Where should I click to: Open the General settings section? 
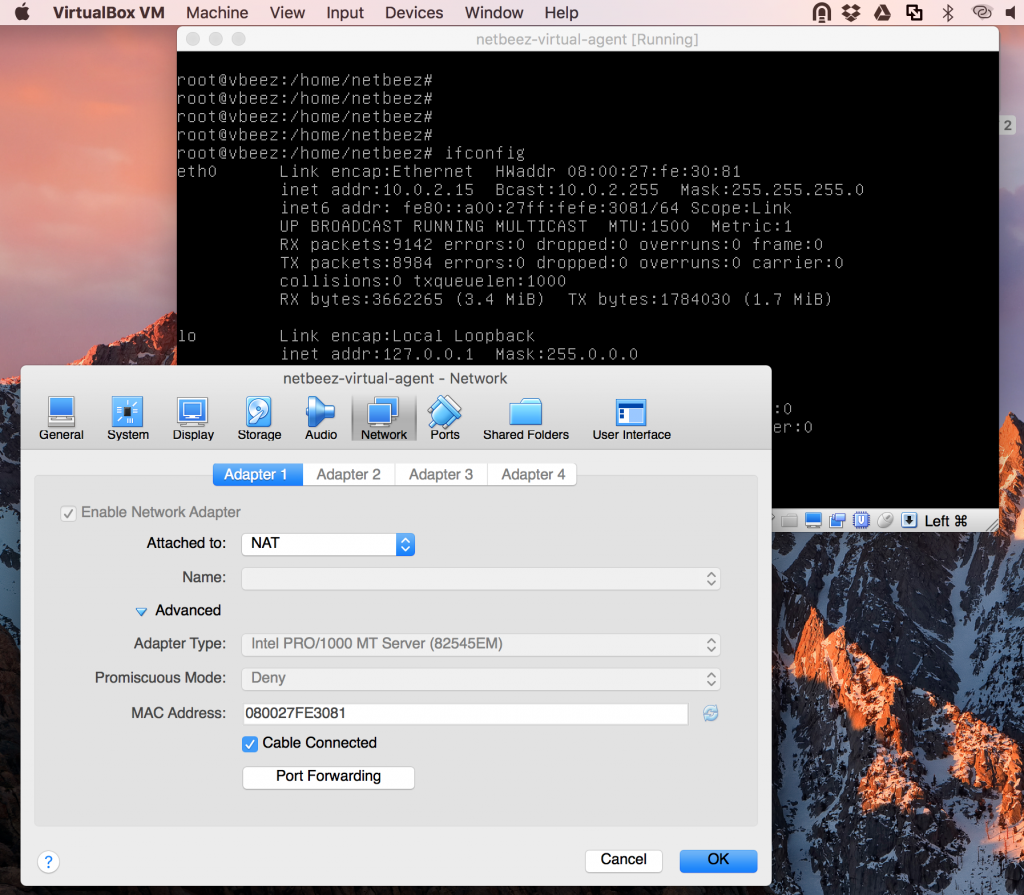[x=61, y=418]
